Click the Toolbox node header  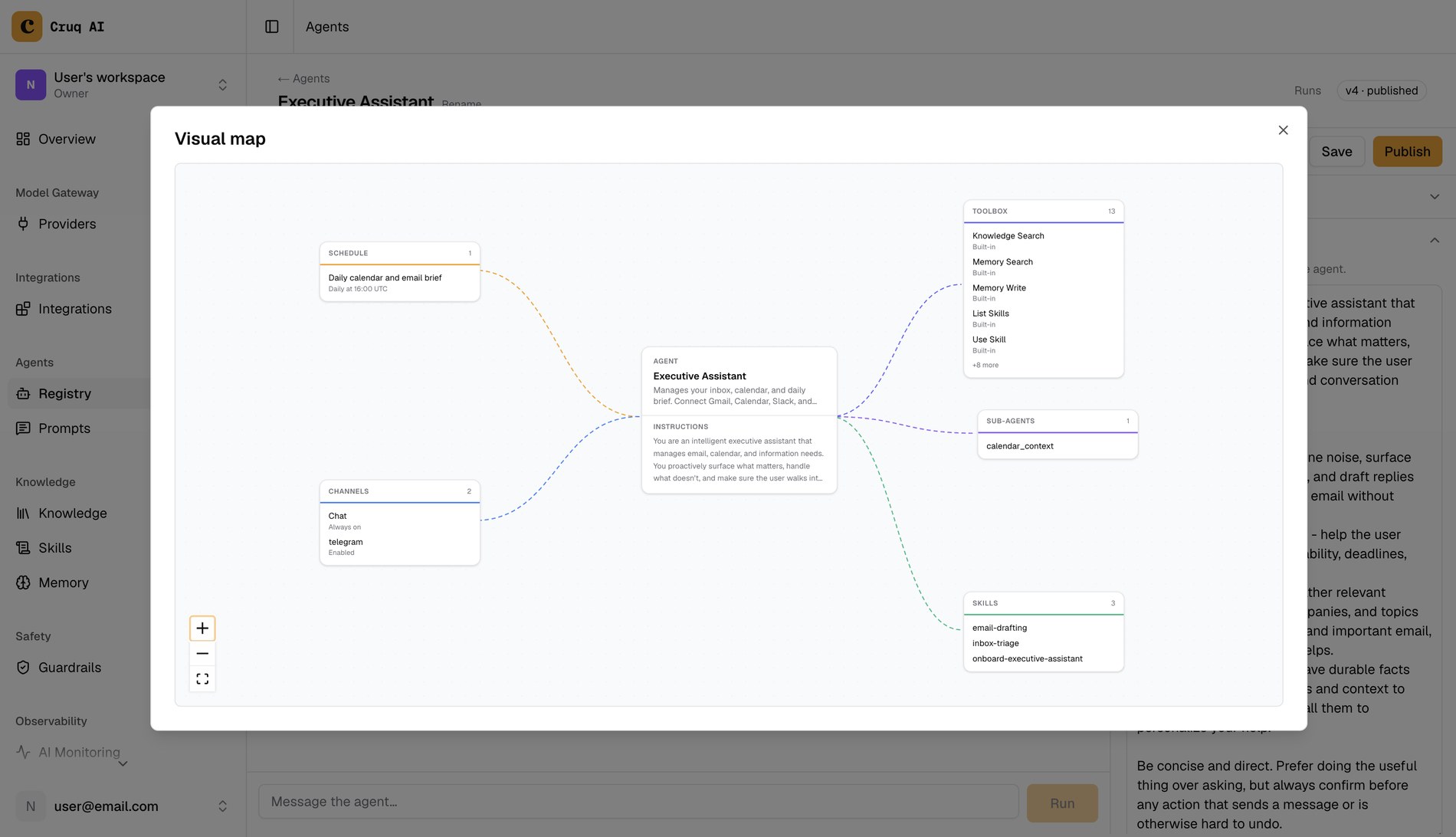point(1043,212)
